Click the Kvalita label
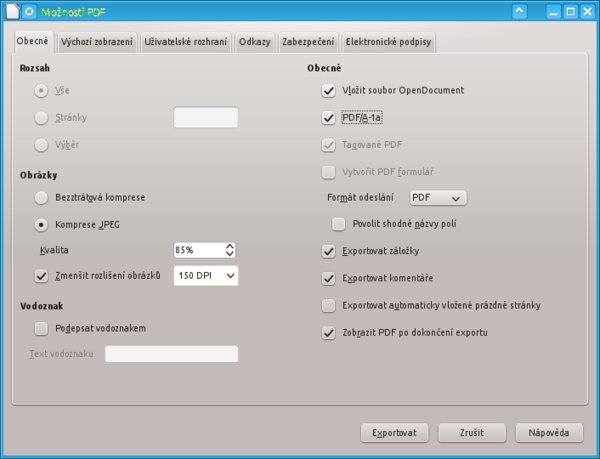This screenshot has width=600, height=459. (x=54, y=250)
